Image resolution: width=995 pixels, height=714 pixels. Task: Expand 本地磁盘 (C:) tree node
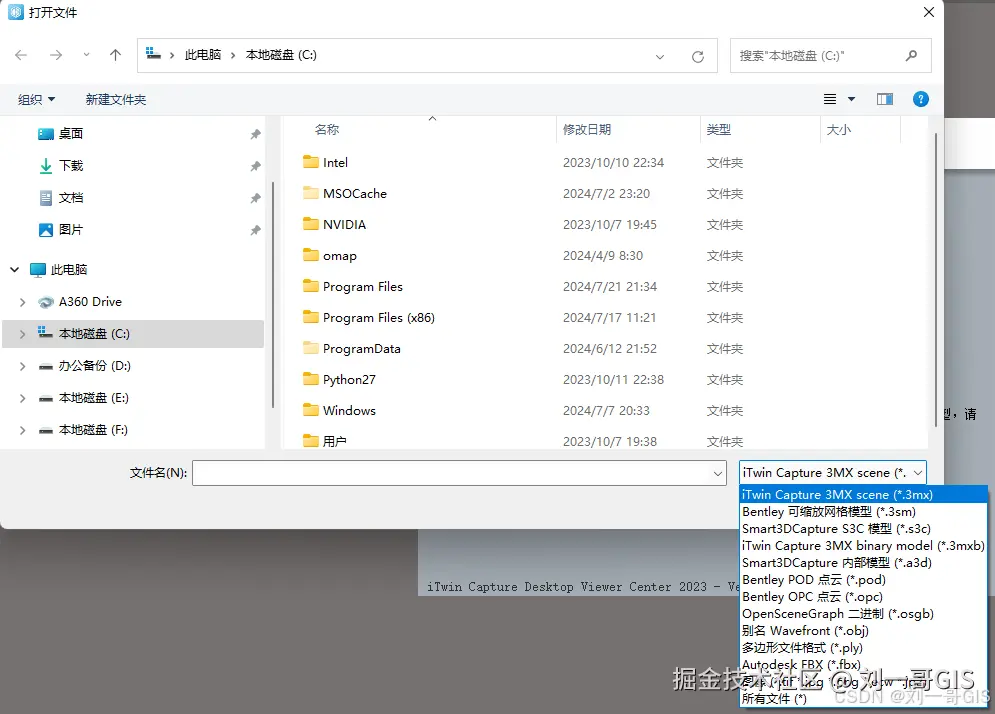(23, 334)
